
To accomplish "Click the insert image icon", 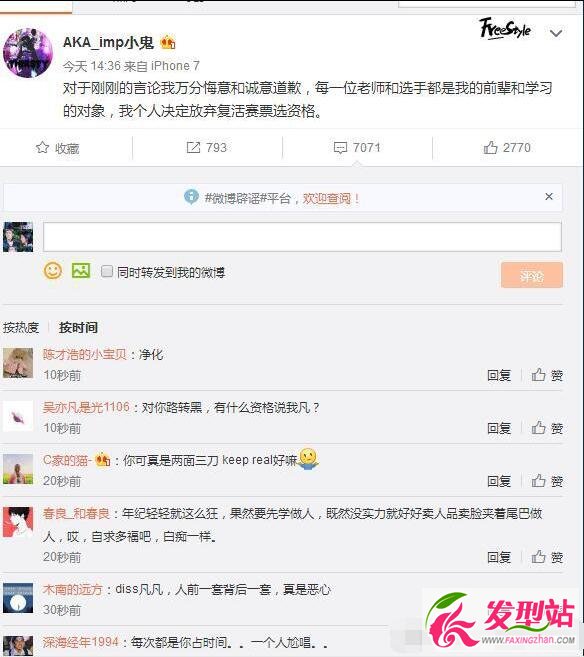I will point(81,271).
